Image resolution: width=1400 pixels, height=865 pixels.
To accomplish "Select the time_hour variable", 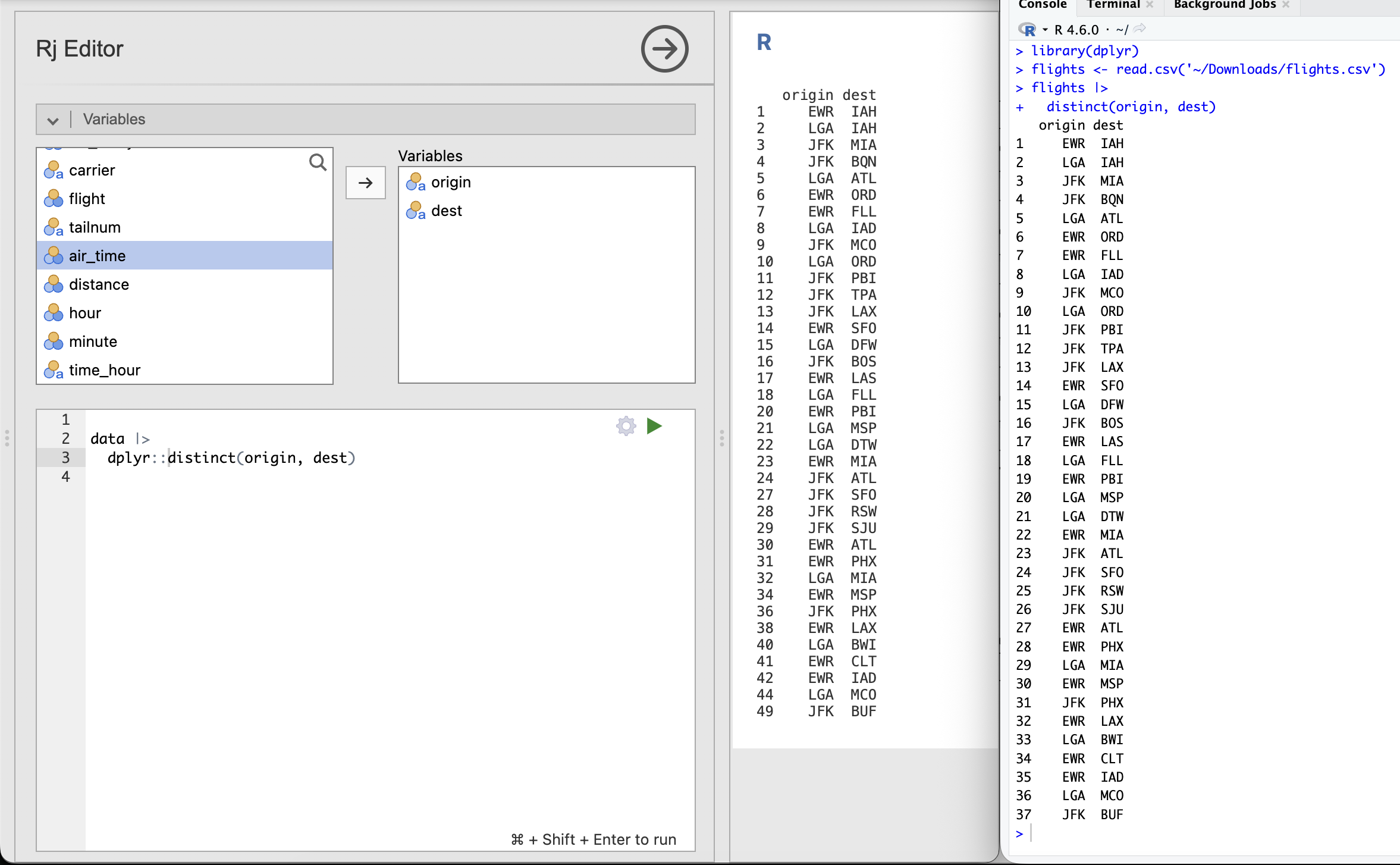I will [184, 370].
